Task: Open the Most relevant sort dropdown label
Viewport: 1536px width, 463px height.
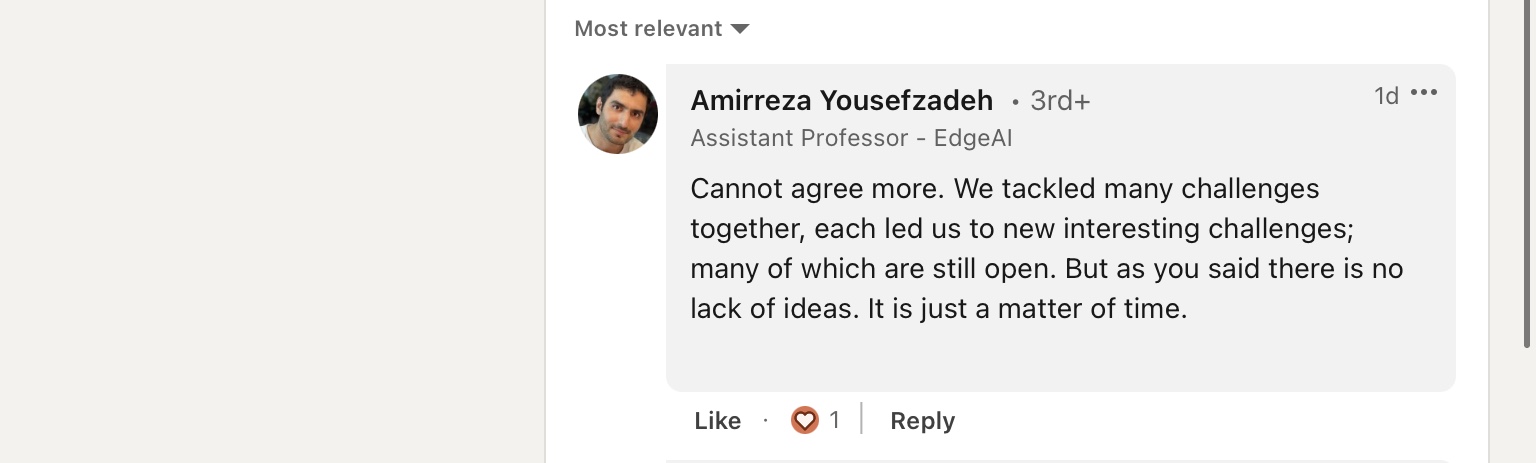Action: click(x=648, y=29)
